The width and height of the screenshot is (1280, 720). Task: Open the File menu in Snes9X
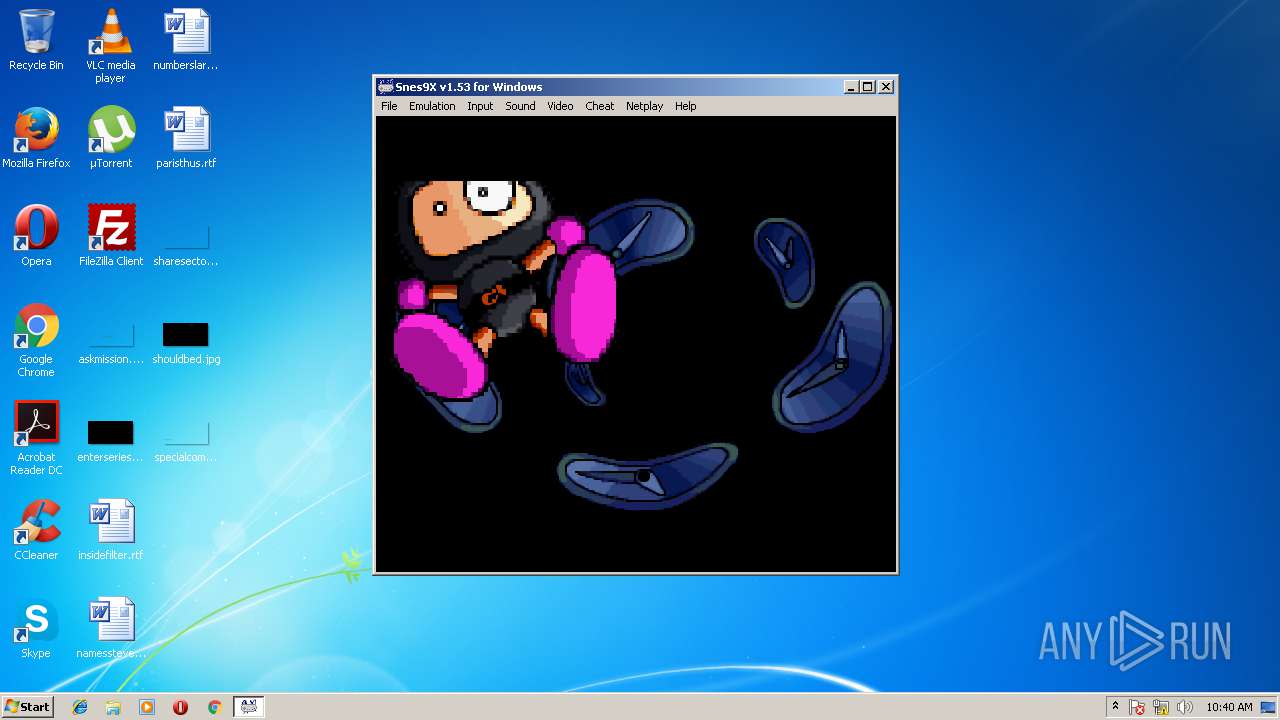pos(389,106)
